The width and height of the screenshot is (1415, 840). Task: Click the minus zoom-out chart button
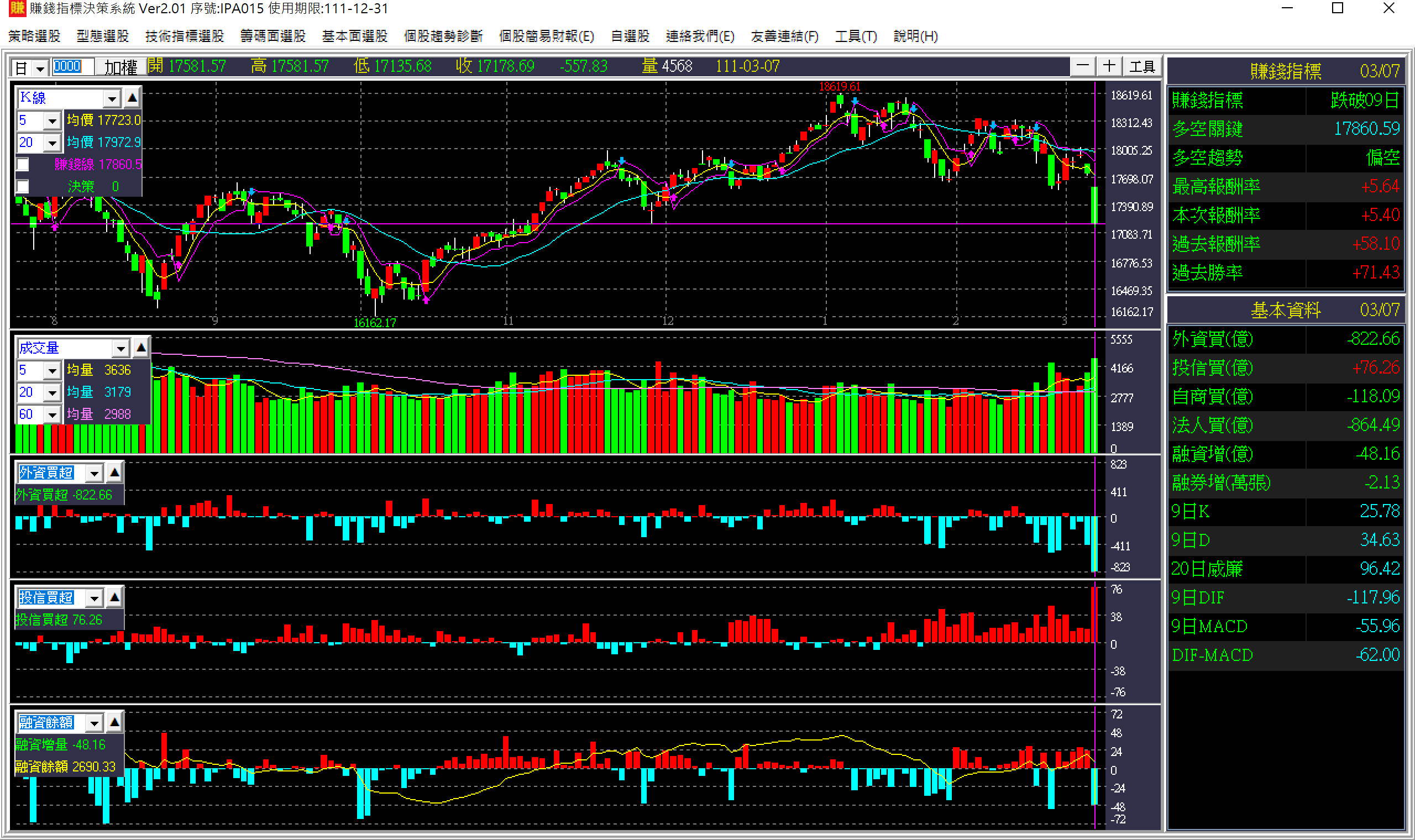click(1082, 66)
